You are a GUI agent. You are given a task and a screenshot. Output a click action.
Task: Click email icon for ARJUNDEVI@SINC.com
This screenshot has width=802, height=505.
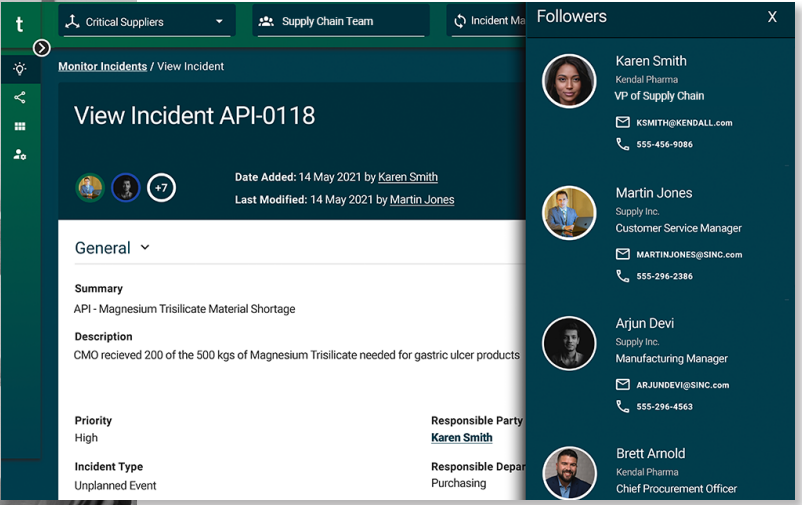point(622,384)
